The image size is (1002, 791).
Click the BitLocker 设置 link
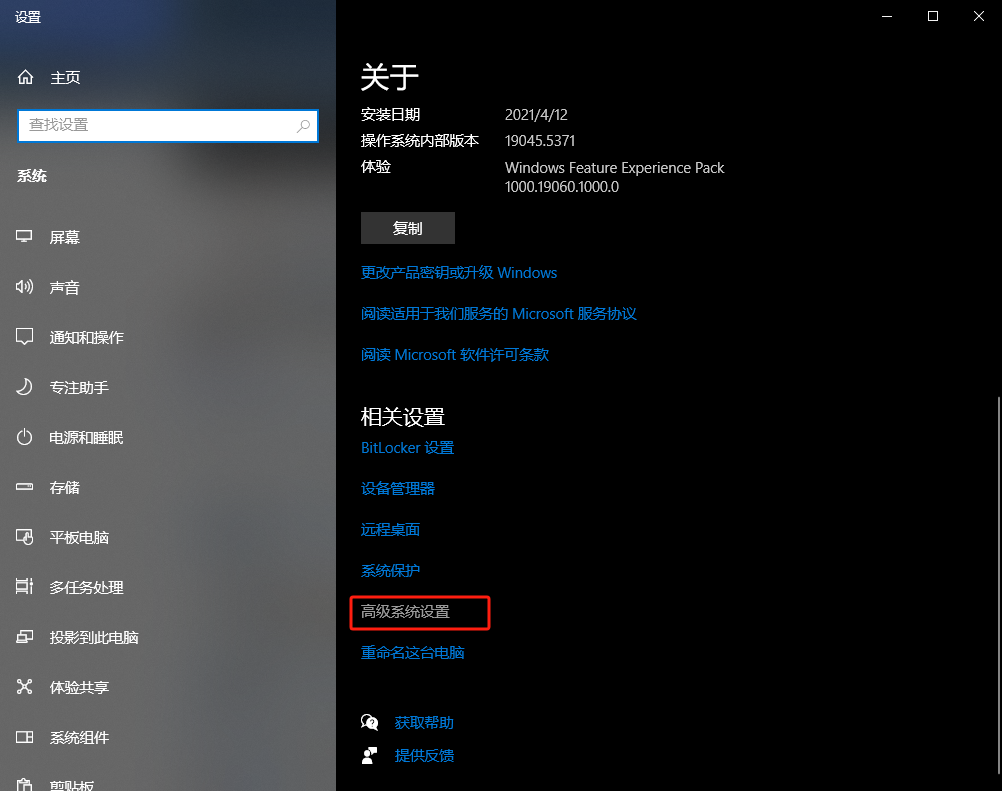(x=407, y=448)
